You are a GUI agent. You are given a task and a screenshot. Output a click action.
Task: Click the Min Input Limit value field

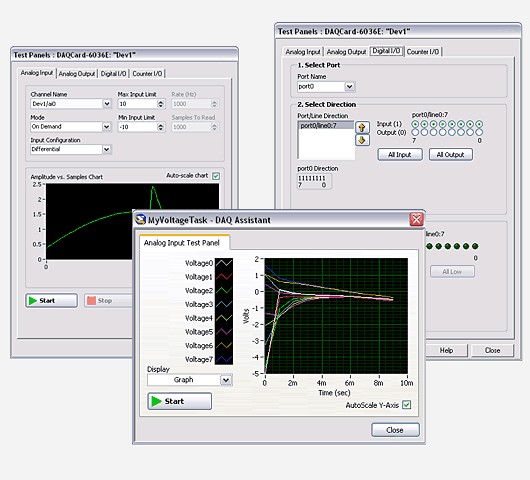[x=138, y=127]
